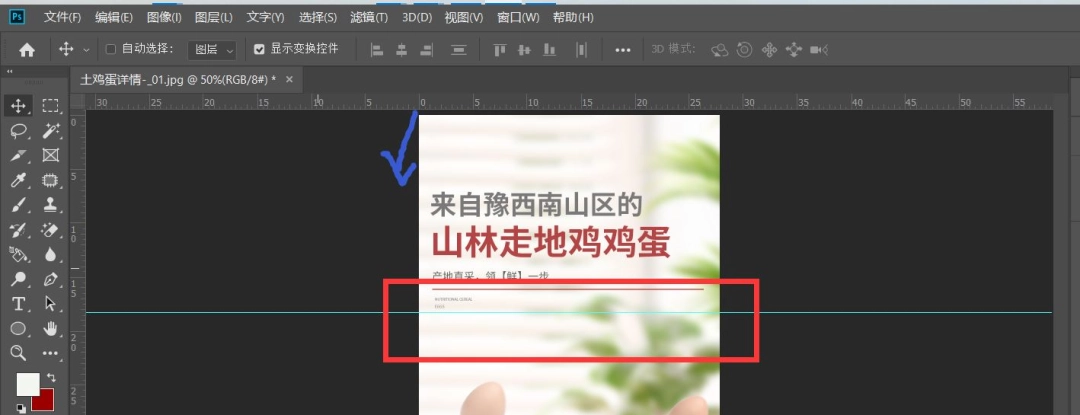This screenshot has width=1080, height=415.
Task: Enable the 自动选择 checkbox
Action: (x=110, y=49)
